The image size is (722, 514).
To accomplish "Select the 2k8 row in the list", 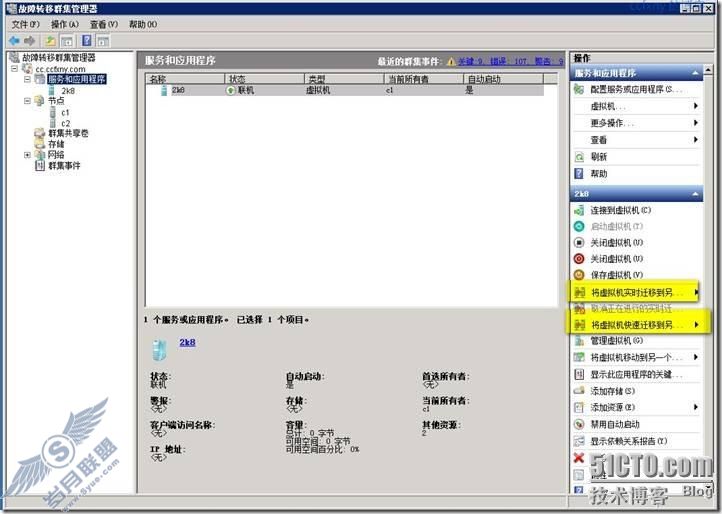I will click(344, 90).
